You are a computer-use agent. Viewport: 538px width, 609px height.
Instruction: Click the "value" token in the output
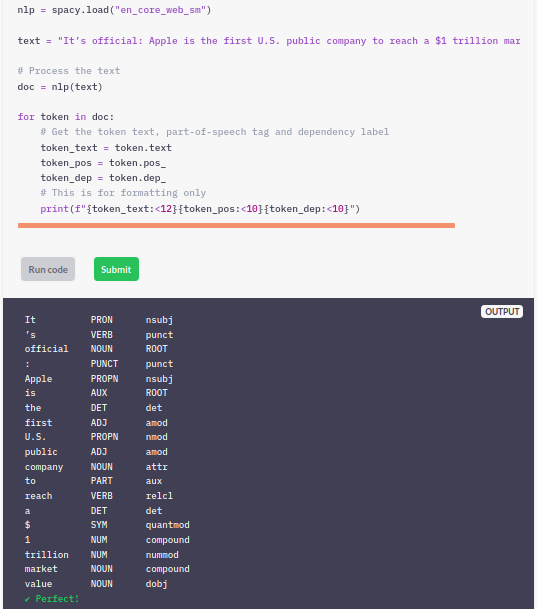click(x=38, y=584)
